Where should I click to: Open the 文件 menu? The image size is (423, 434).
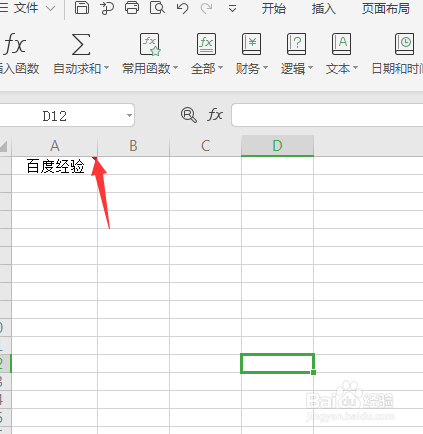26,8
